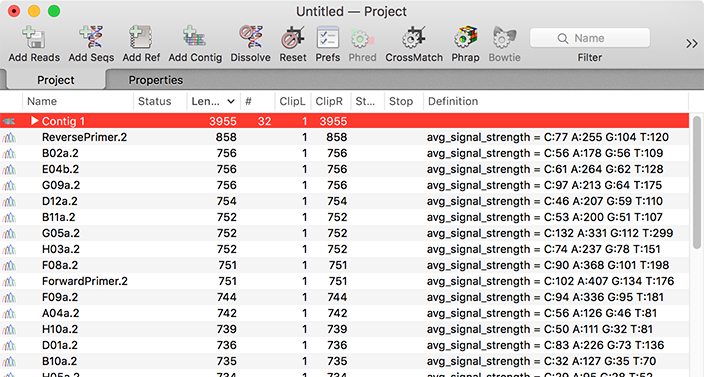Viewport: 704px width, 377px height.
Task: Click chromatogram icon for G05a.2
Action: point(9,233)
